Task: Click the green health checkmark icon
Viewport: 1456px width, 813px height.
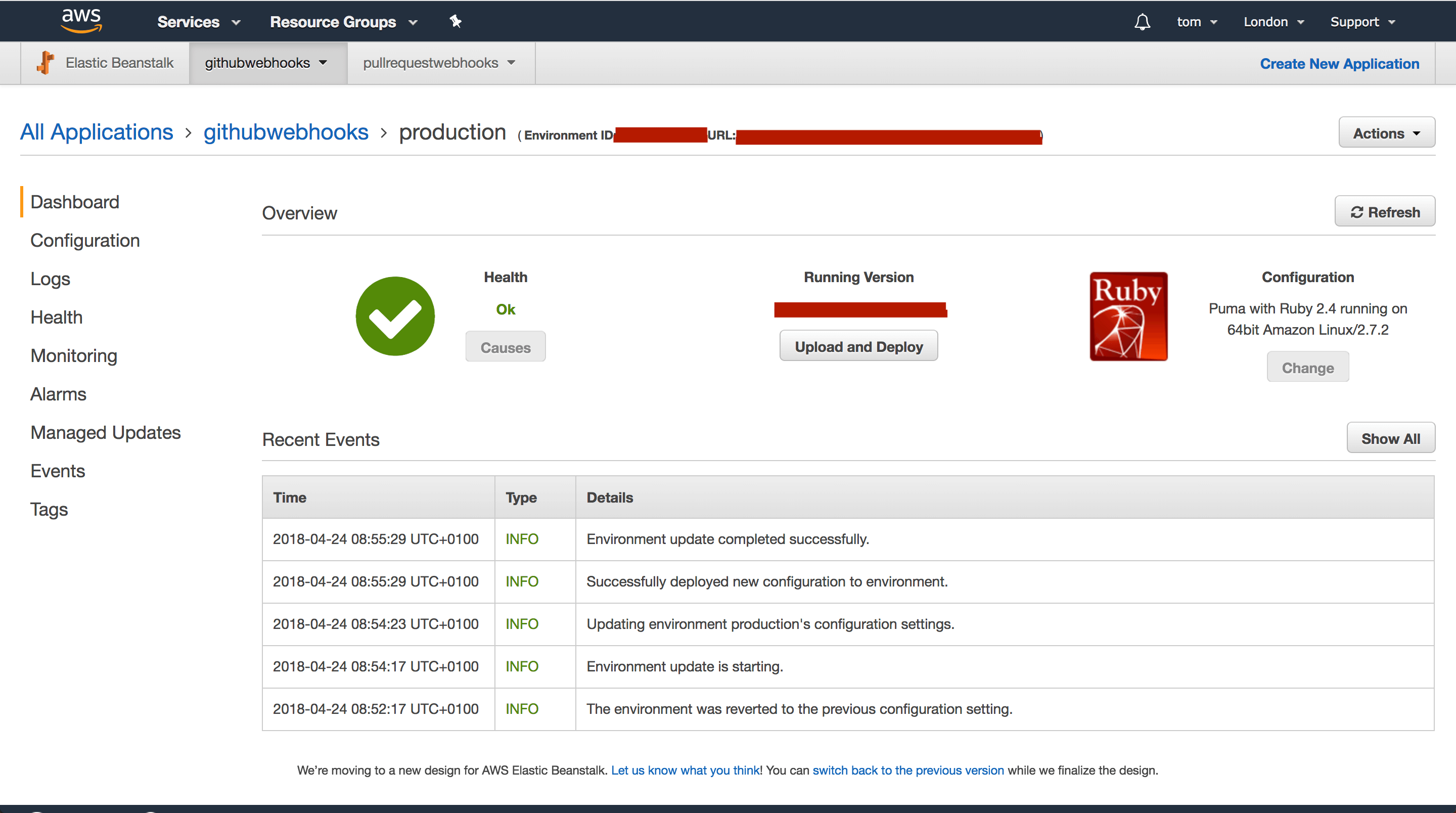Action: click(x=395, y=316)
